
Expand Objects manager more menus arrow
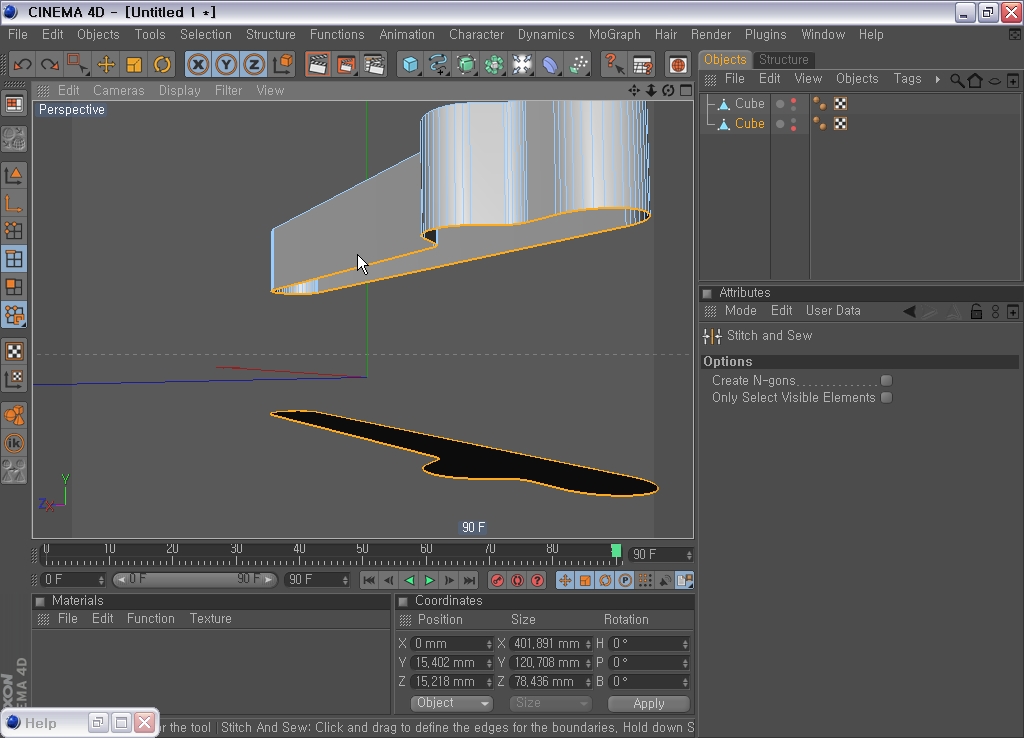938,79
